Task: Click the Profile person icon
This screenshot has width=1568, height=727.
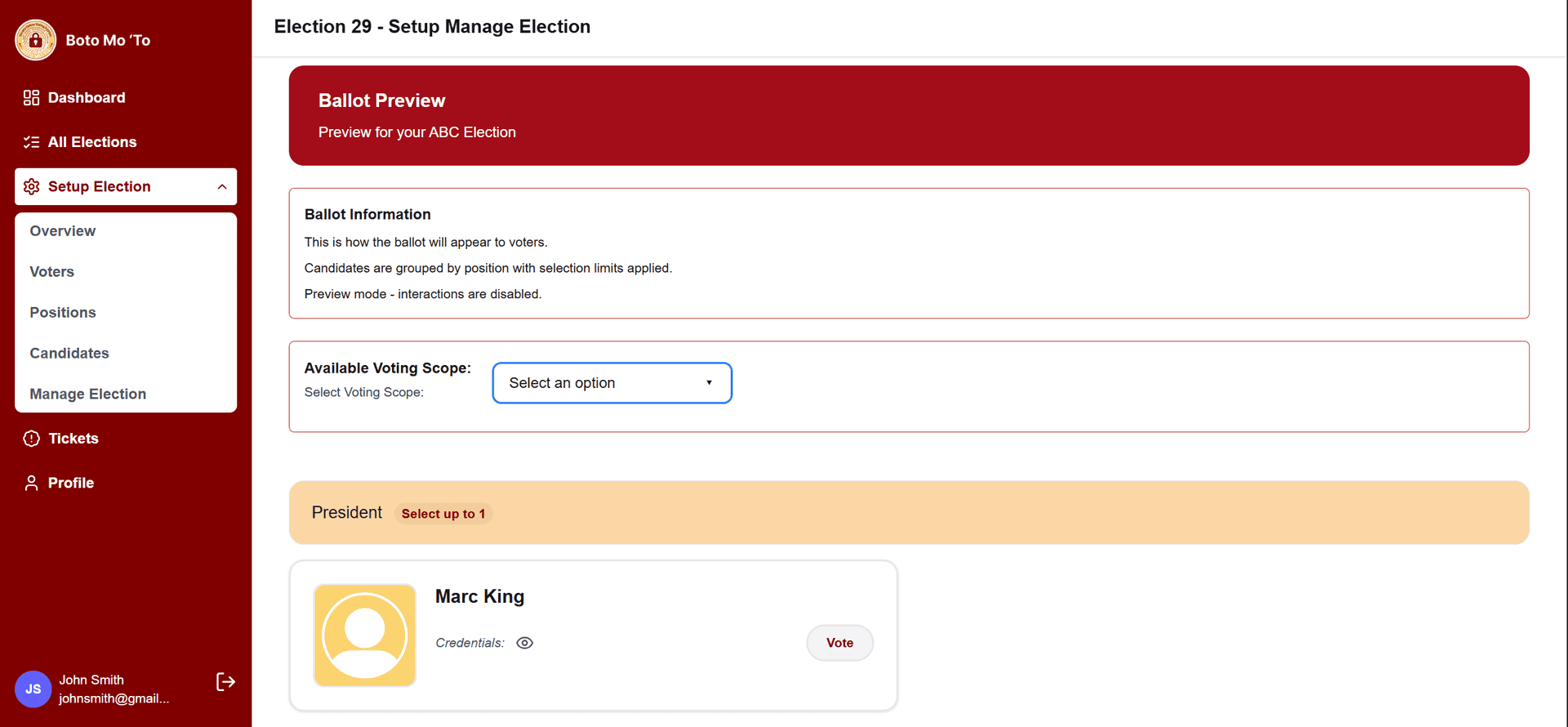Action: click(x=31, y=484)
